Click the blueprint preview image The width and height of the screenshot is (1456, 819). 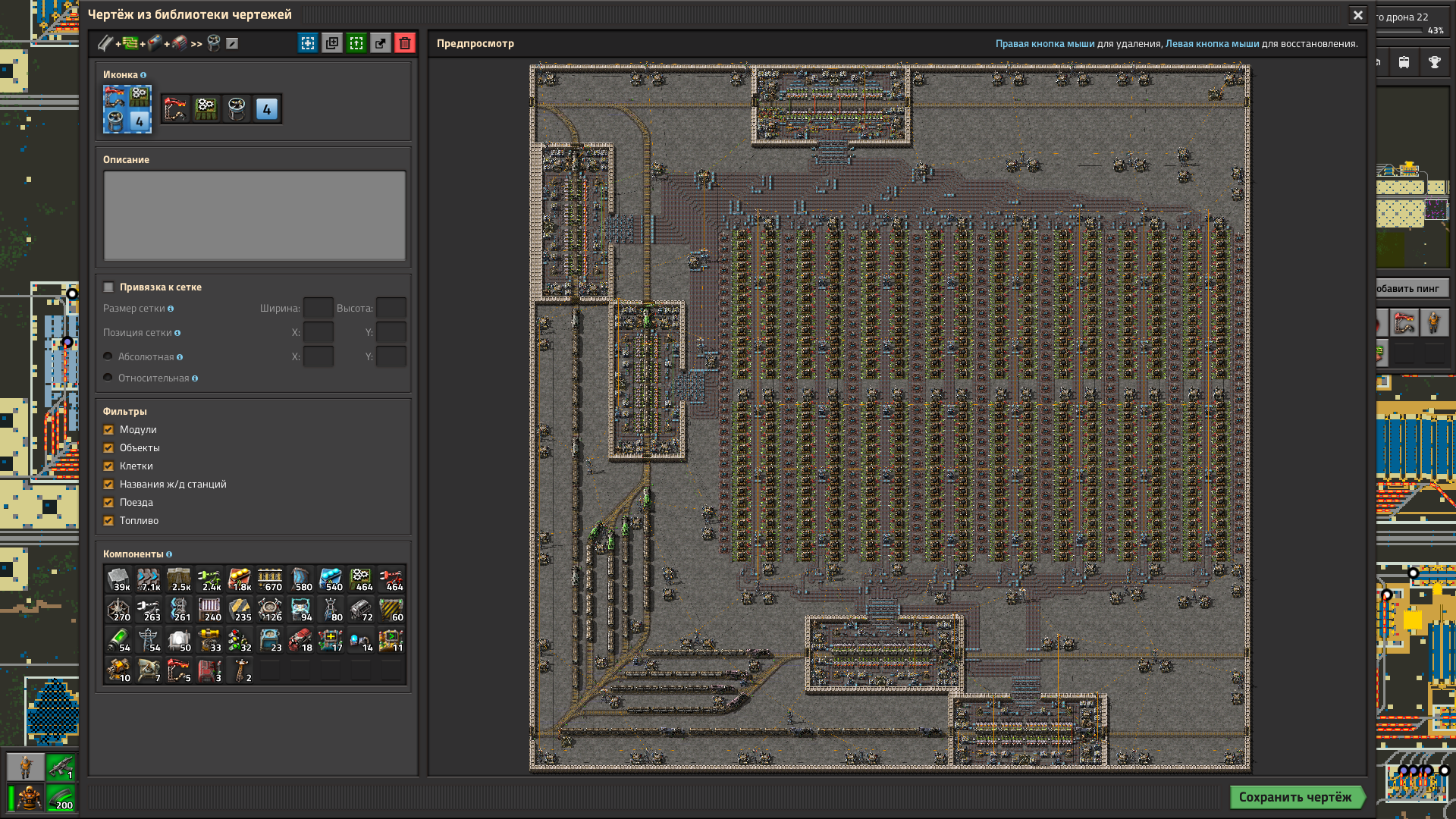pos(890,417)
